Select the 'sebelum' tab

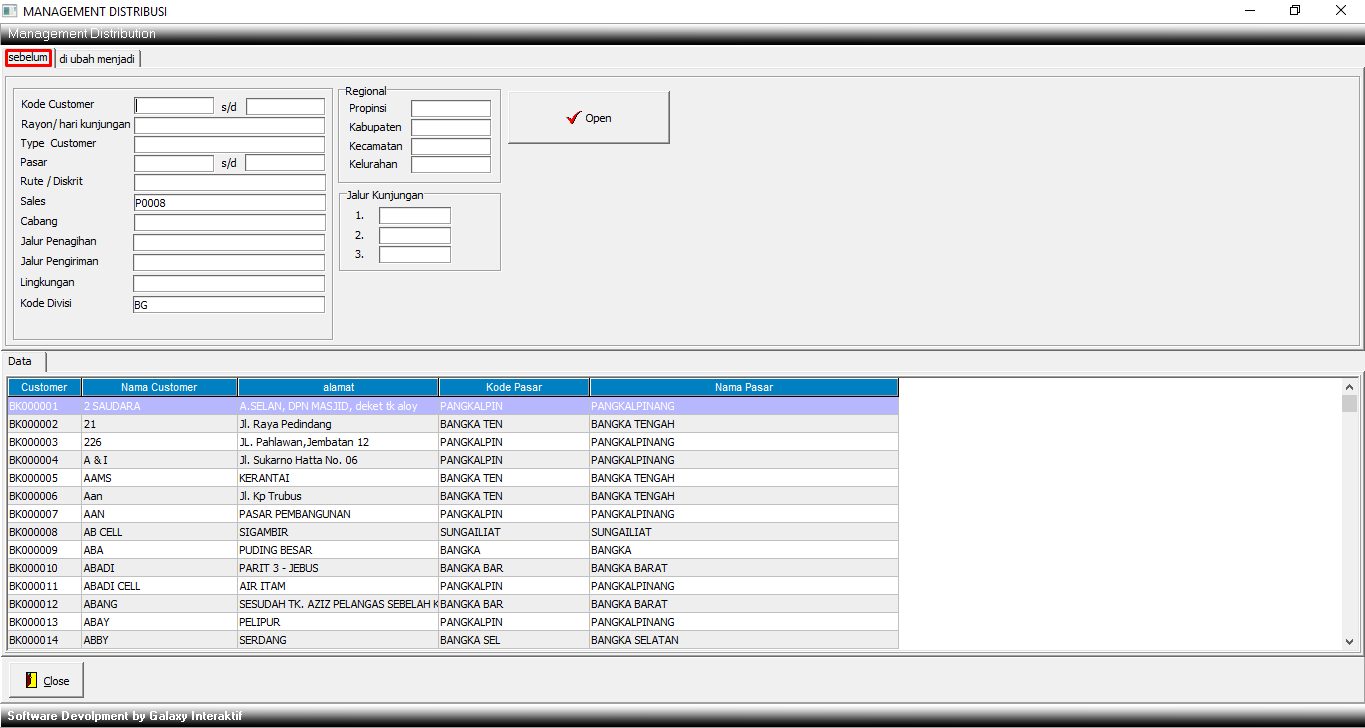[28, 58]
